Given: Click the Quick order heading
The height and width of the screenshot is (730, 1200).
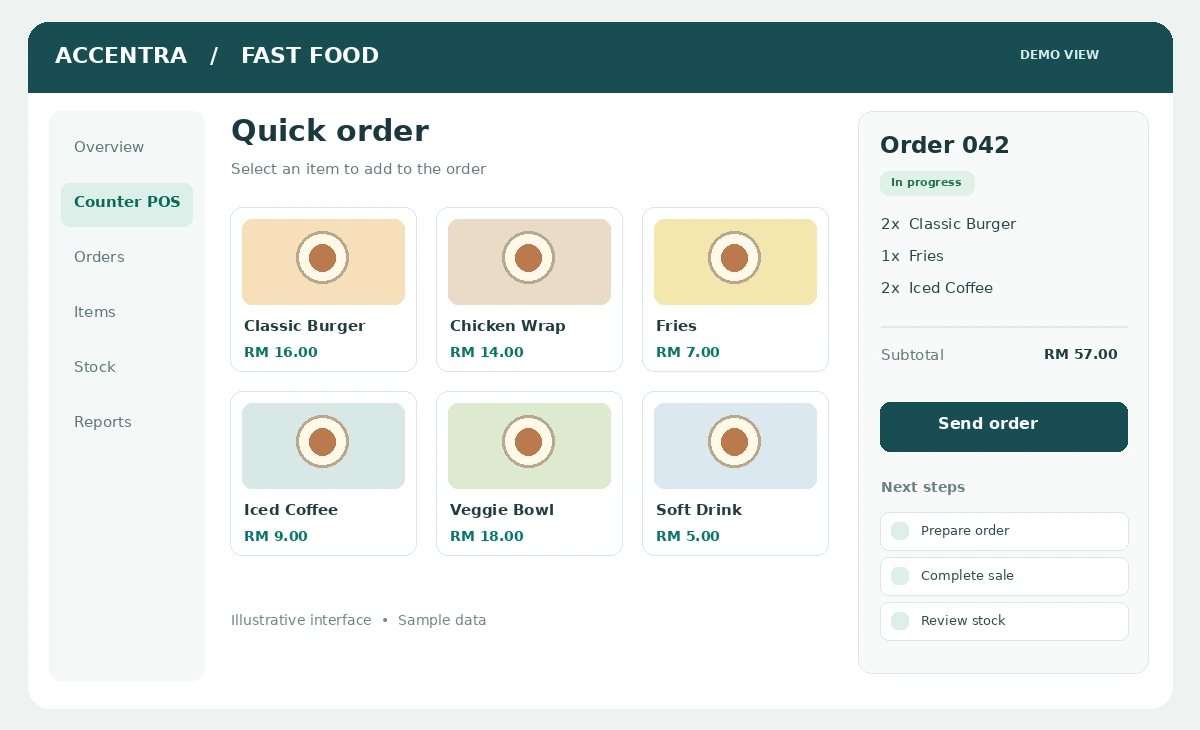Looking at the screenshot, I should pyautogui.click(x=330, y=131).
